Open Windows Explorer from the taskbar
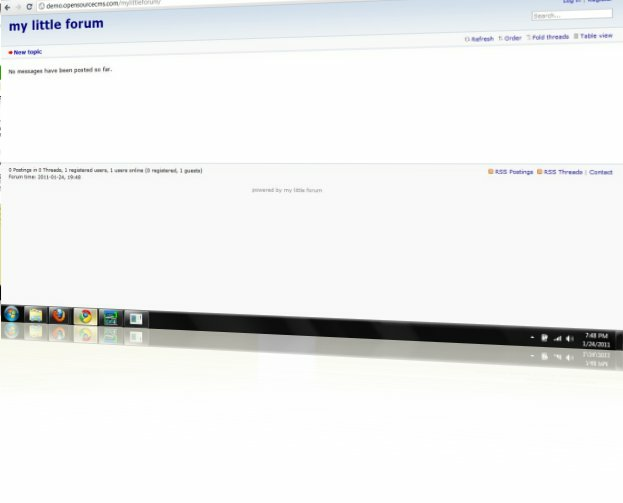Viewport: 623px width, 503px height. coord(36,316)
